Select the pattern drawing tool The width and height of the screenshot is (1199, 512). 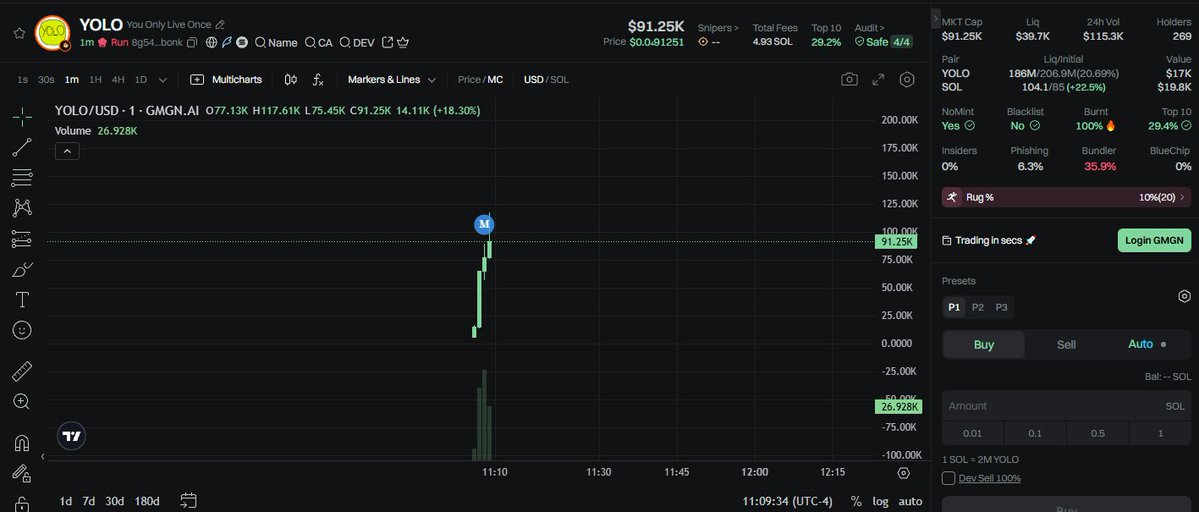tap(22, 208)
